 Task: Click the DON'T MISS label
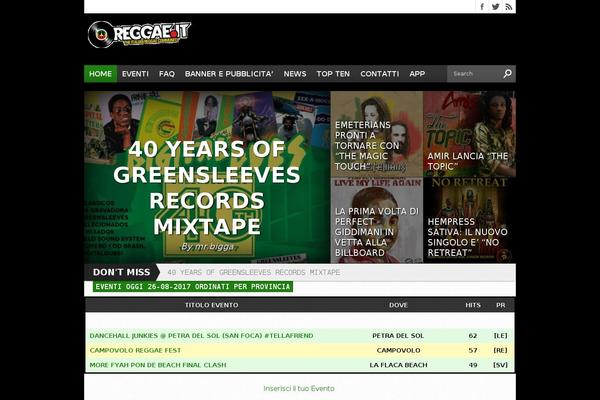pyautogui.click(x=121, y=272)
